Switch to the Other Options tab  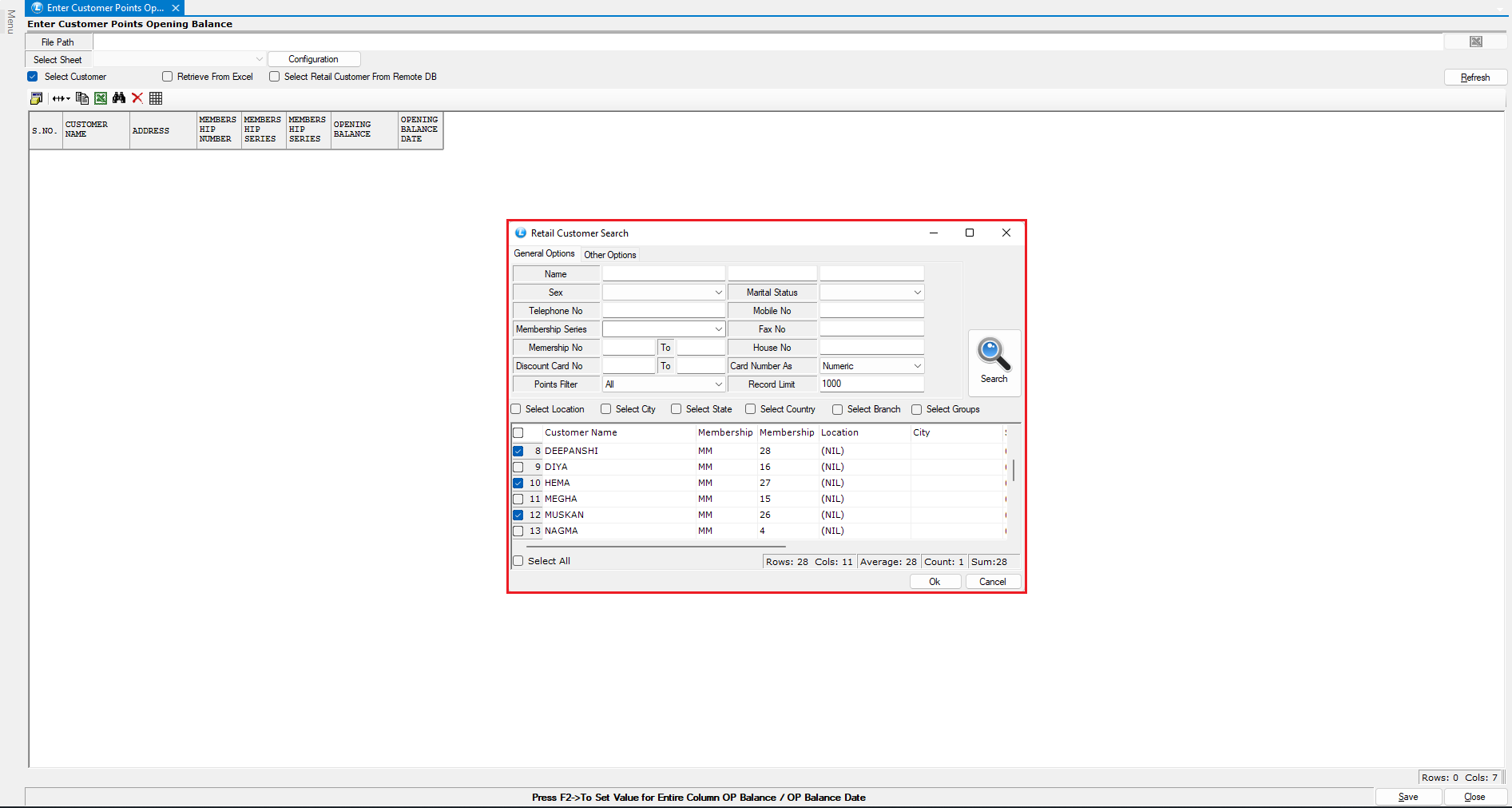609,255
